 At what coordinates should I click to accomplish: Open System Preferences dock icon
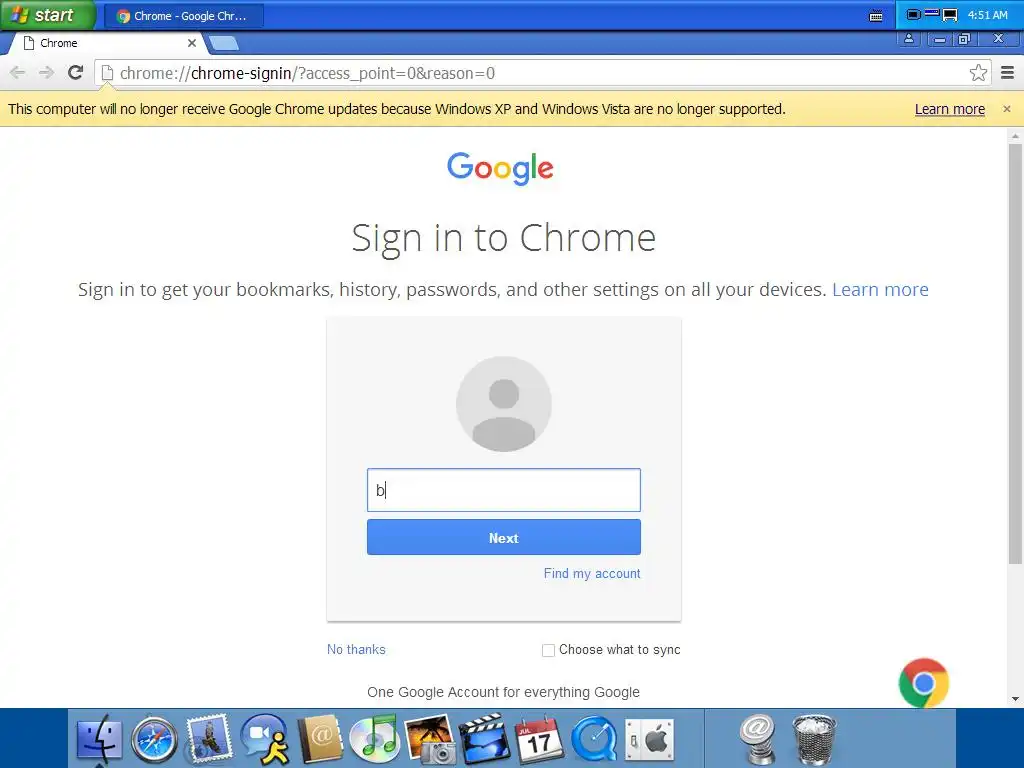click(649, 741)
